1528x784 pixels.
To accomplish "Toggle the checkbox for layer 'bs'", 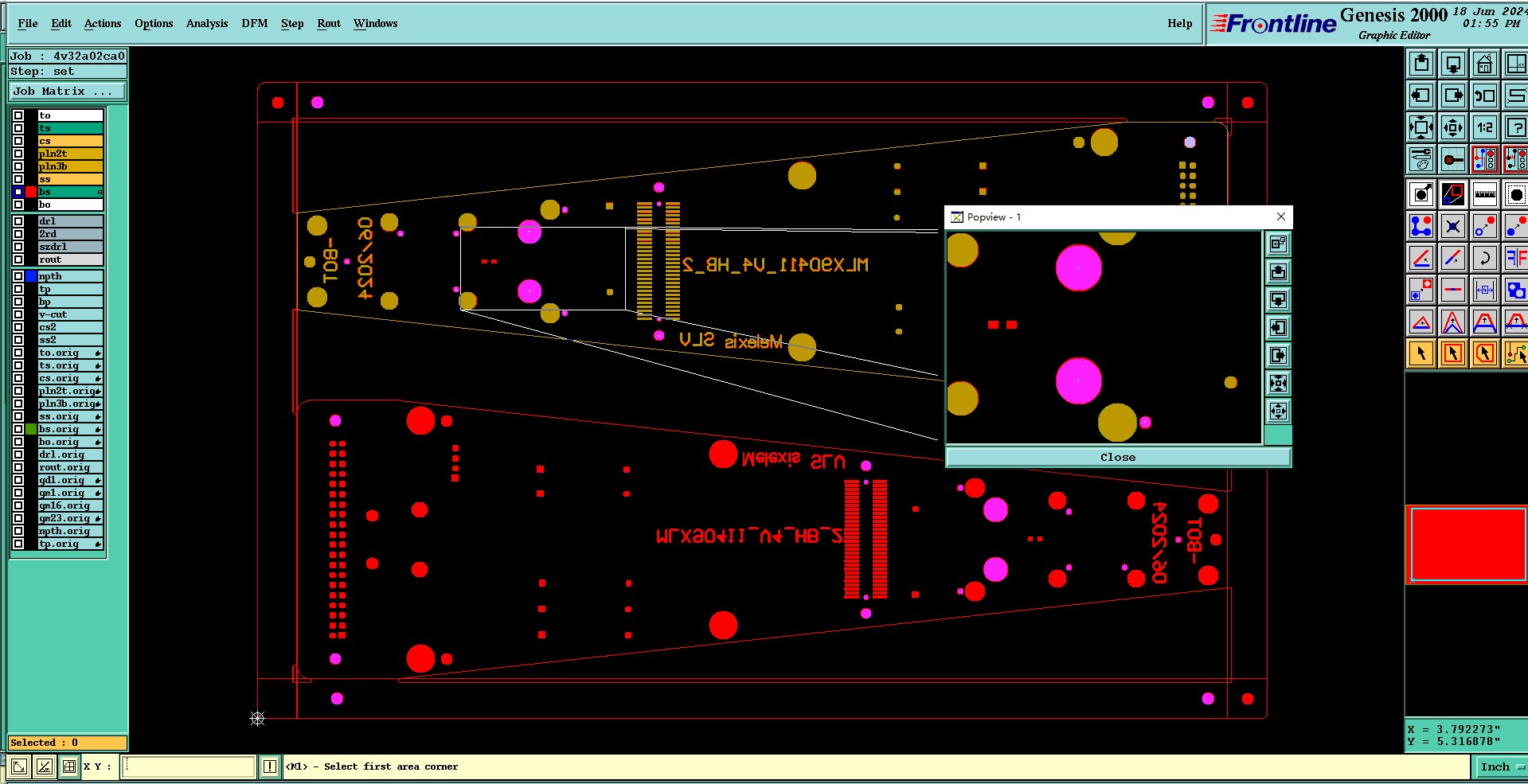I will [18, 192].
